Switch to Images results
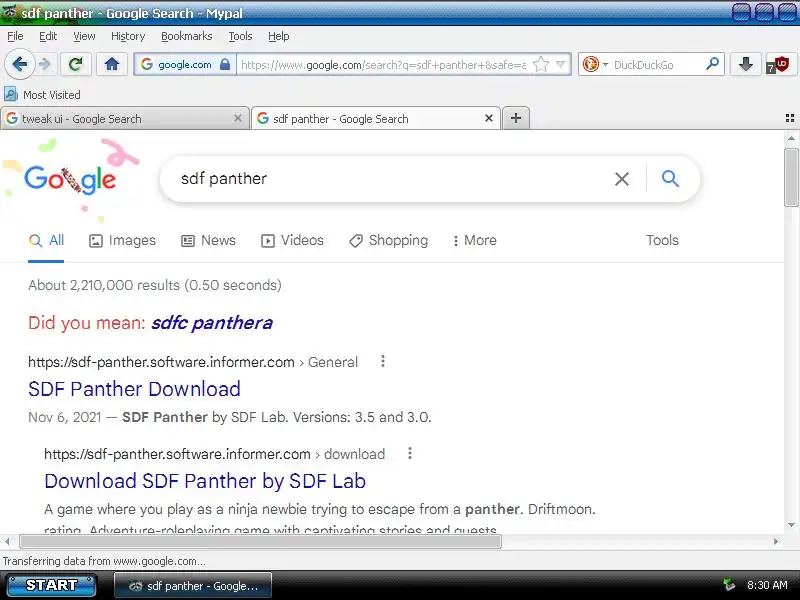800x600 pixels. [122, 240]
